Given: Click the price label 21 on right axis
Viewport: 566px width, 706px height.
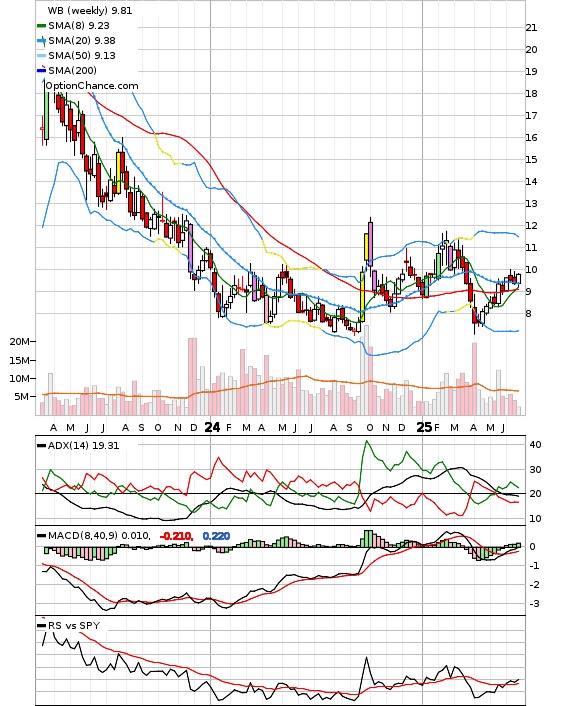Looking at the screenshot, I should [x=531, y=28].
